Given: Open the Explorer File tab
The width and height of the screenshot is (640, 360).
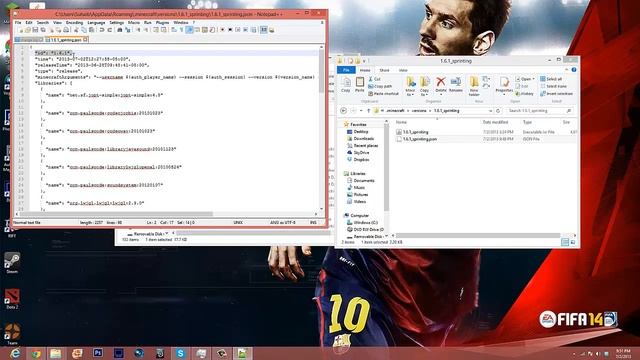Looking at the screenshot, I should click(346, 70).
